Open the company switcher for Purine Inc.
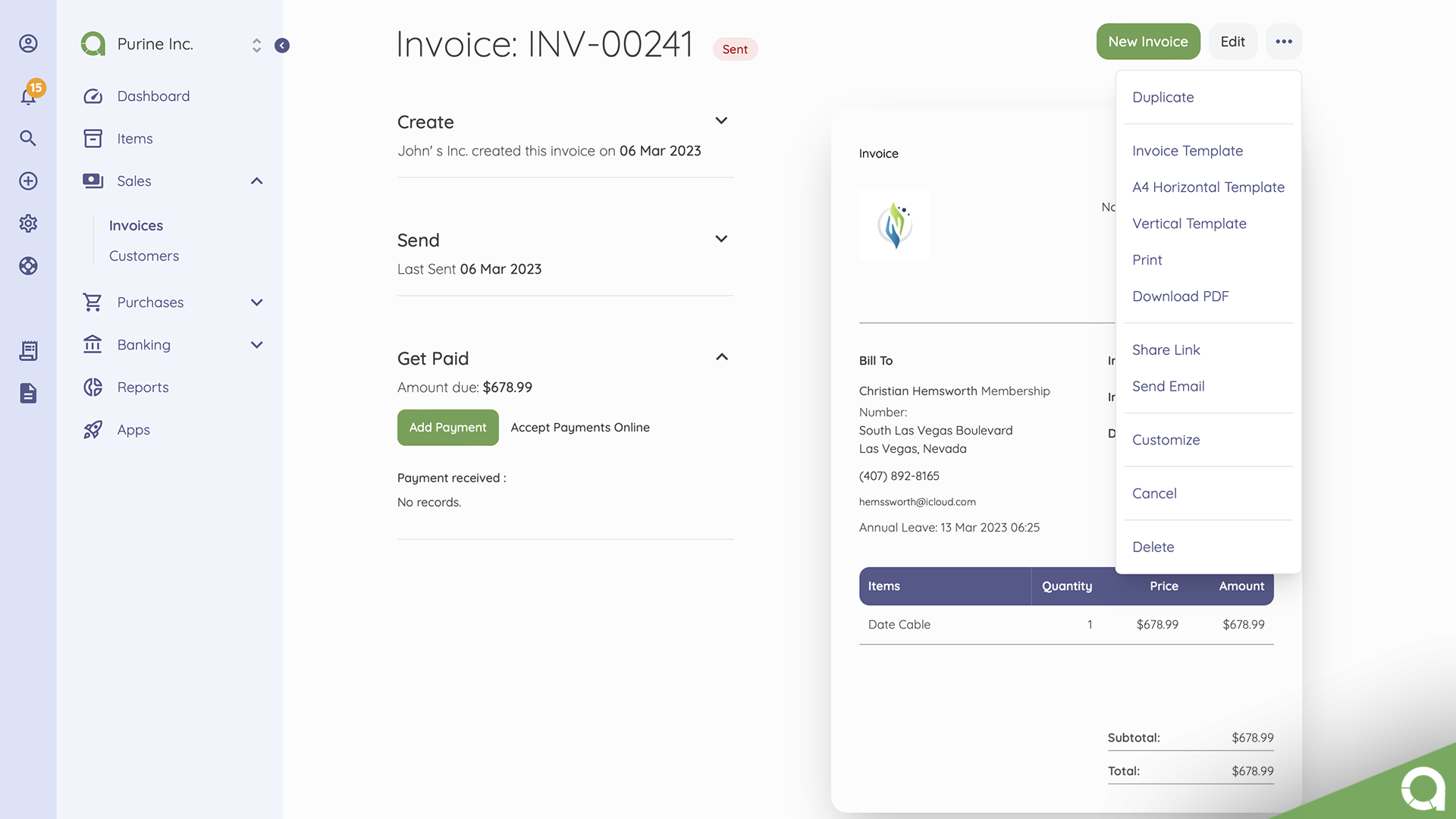 pyautogui.click(x=256, y=45)
